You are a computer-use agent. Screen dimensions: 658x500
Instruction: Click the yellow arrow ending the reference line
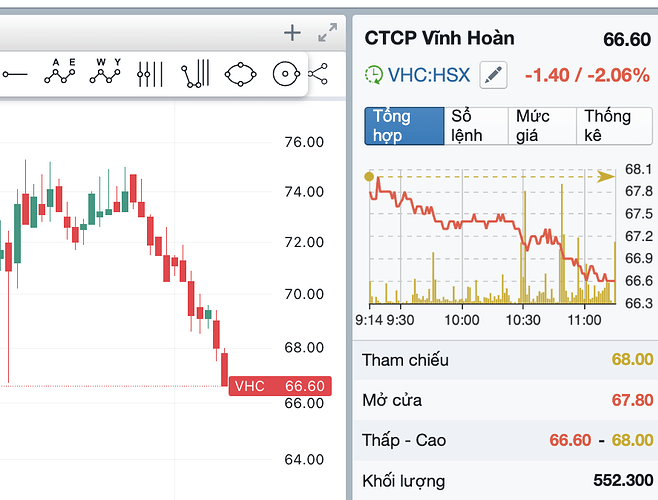point(606,176)
